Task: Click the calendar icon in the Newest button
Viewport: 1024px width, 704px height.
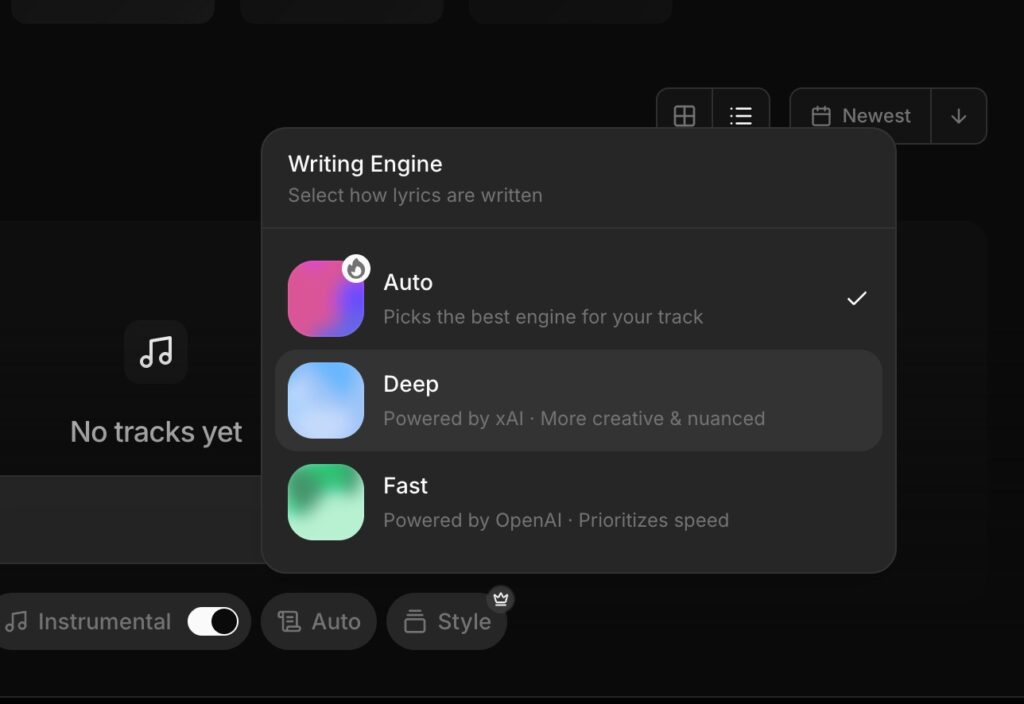Action: pos(822,115)
